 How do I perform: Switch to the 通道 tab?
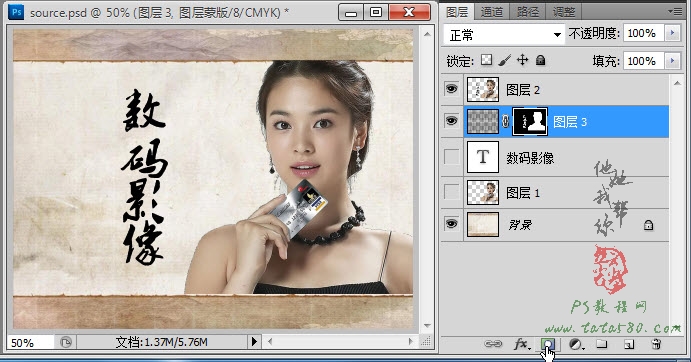pyautogui.click(x=492, y=11)
